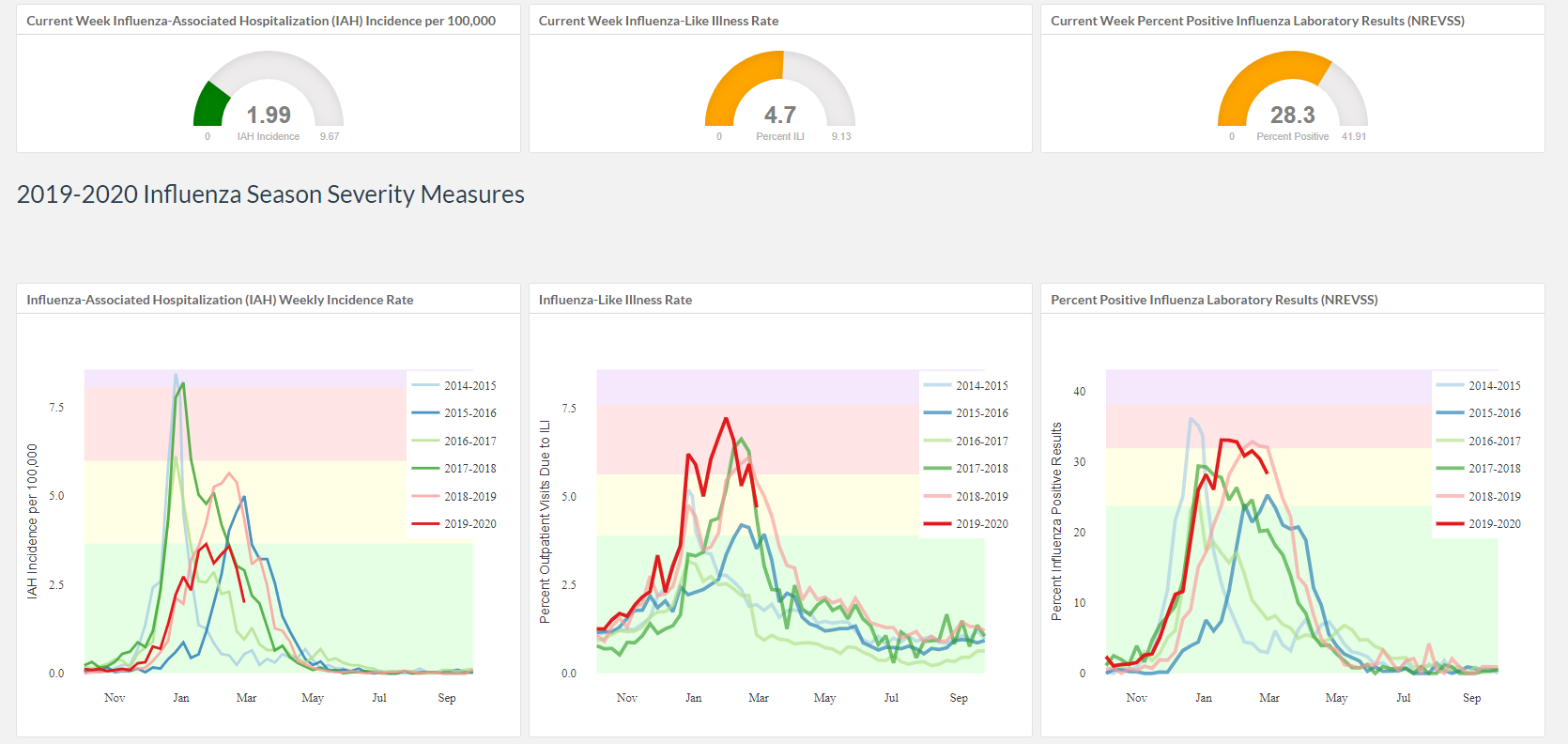Screen dimensions: 1568x744
Task: Click 2014-2015 legend entry in Percent Positive NREVSS chart
Action: tap(1479, 385)
